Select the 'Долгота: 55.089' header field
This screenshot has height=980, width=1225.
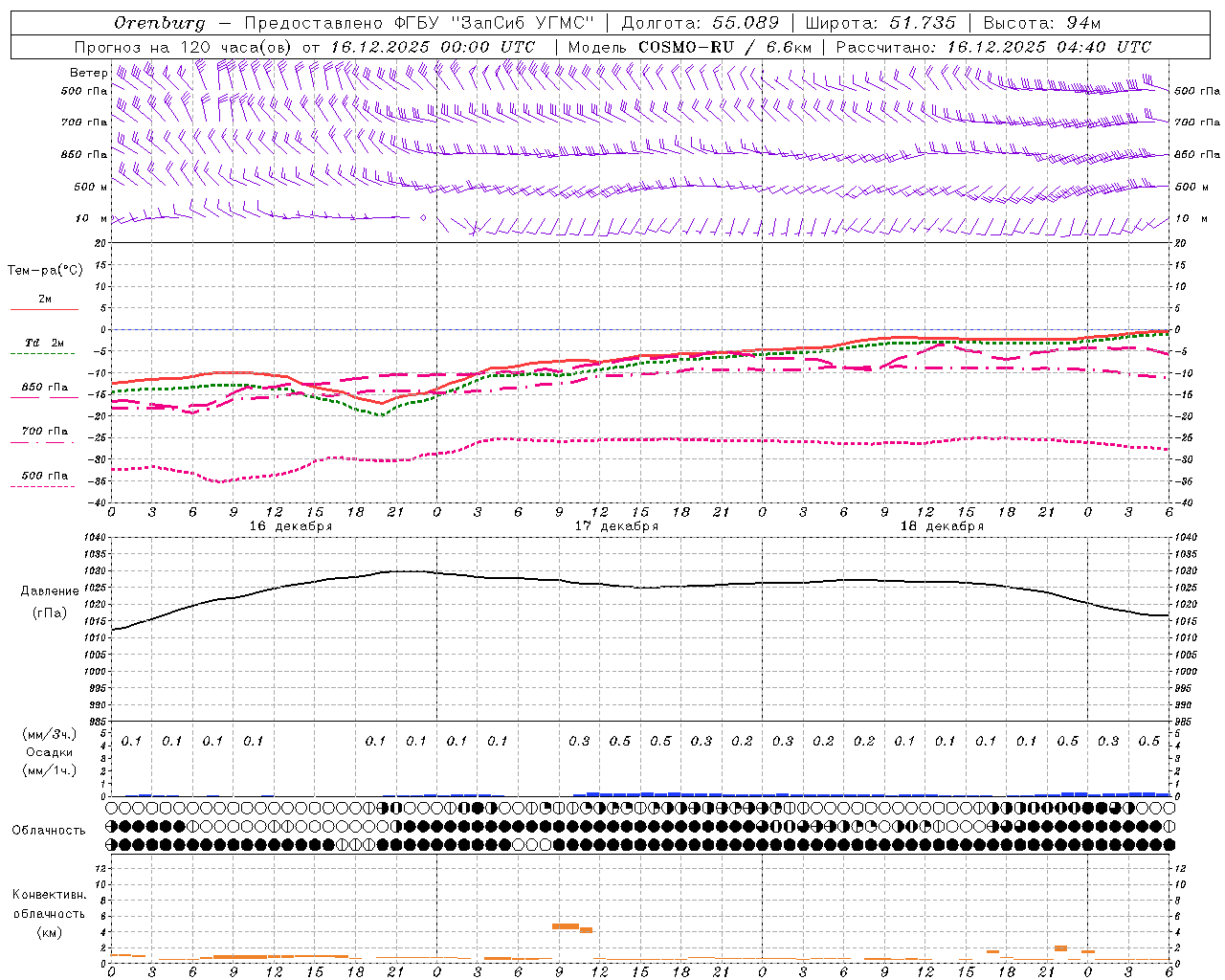701,23
